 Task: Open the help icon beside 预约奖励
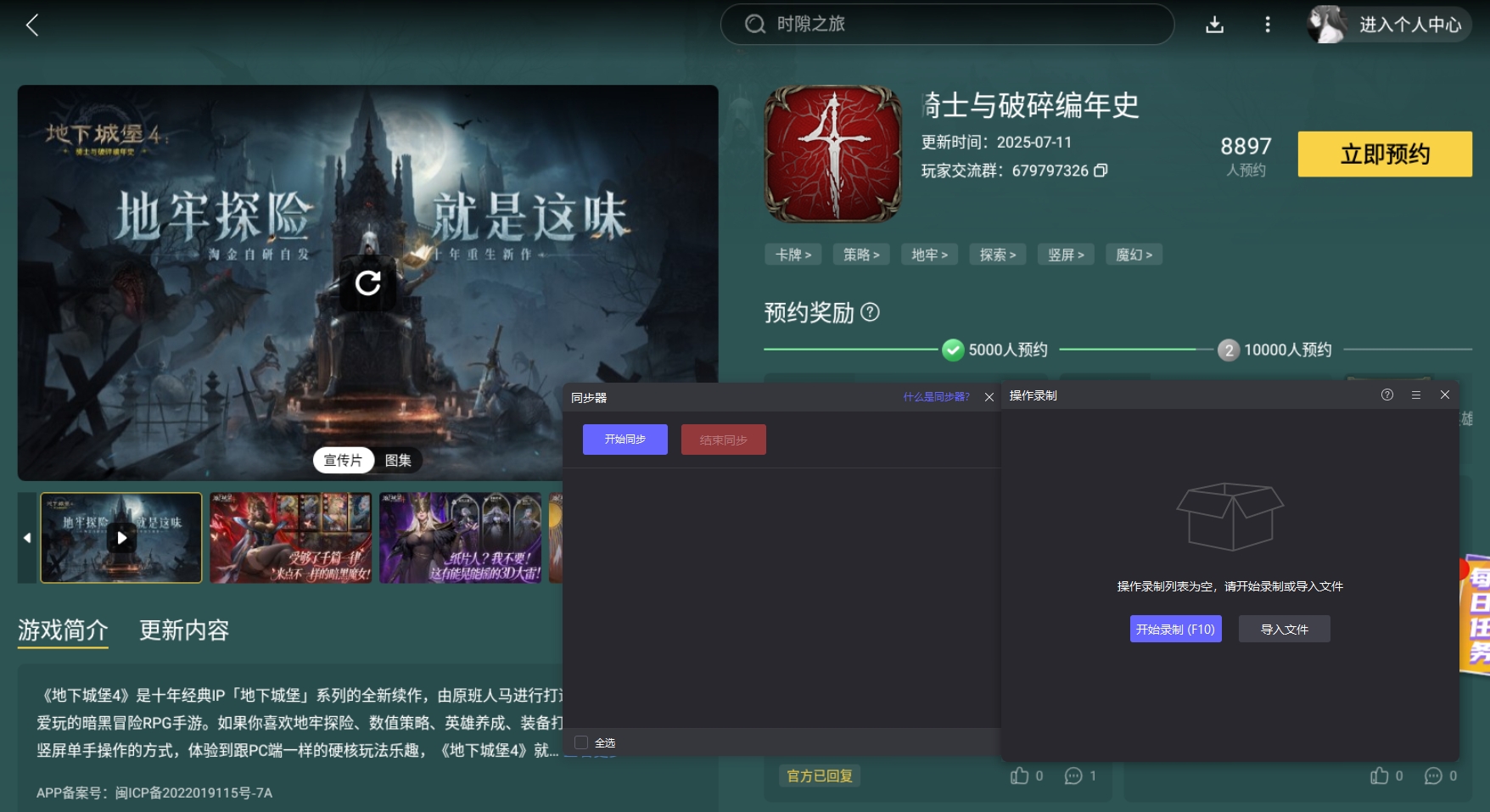coord(870,312)
